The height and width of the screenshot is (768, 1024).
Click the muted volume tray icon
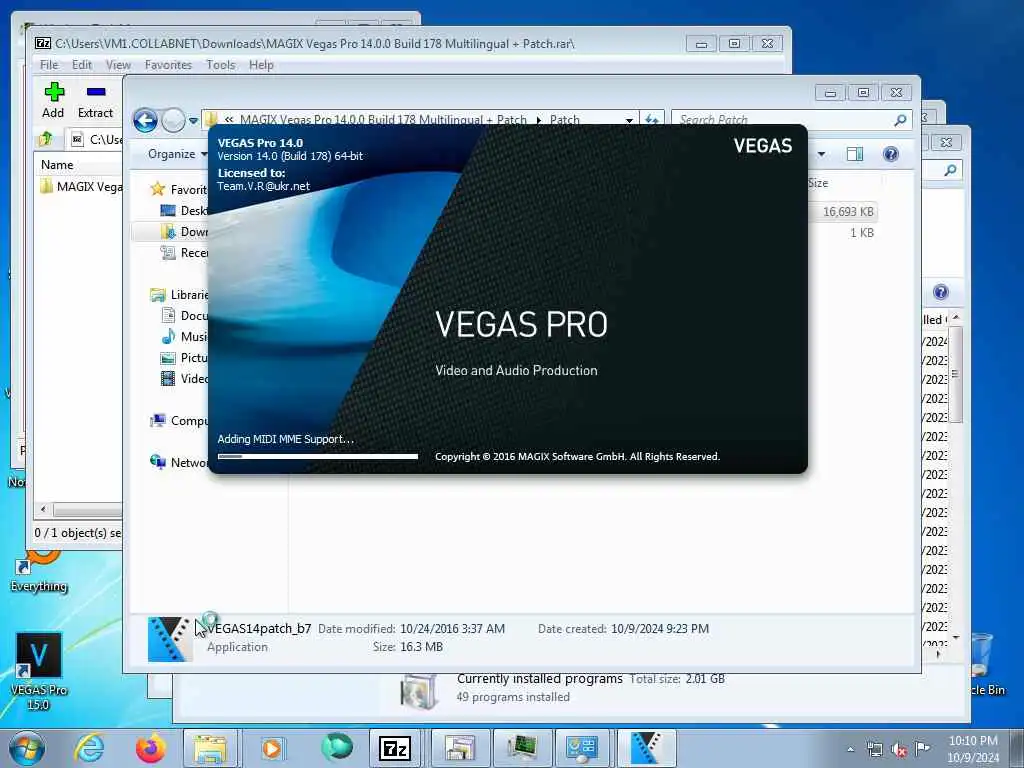(x=899, y=750)
